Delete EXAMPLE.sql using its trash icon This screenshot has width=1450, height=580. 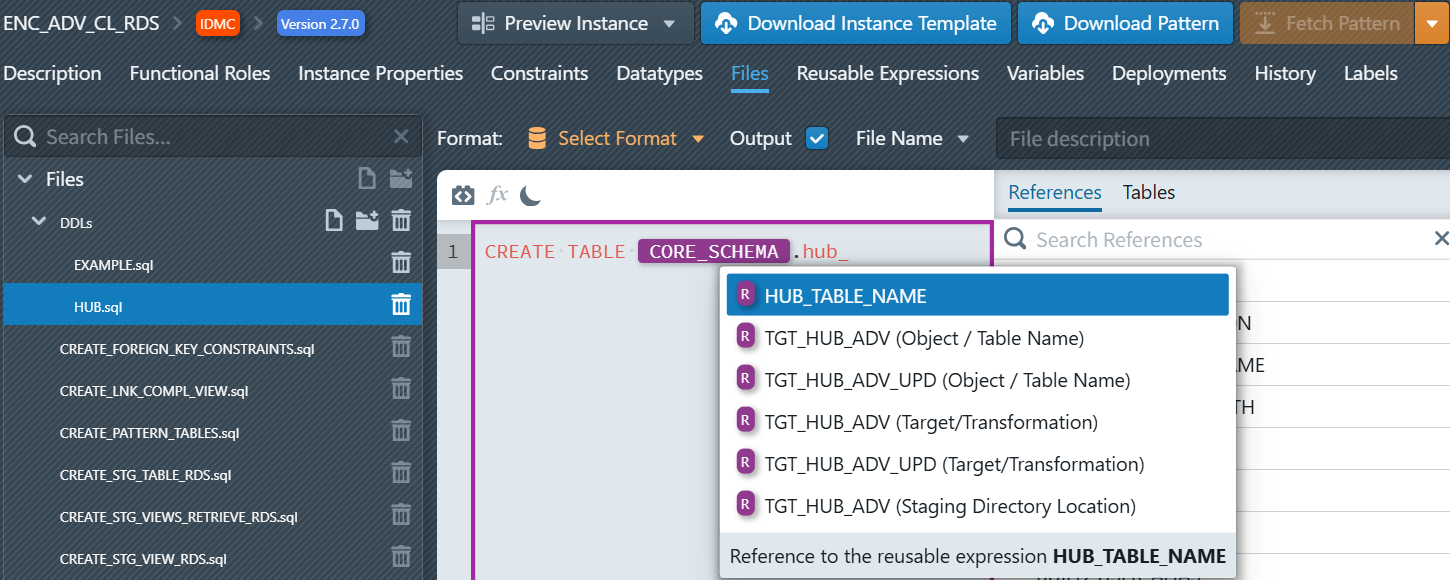point(401,263)
